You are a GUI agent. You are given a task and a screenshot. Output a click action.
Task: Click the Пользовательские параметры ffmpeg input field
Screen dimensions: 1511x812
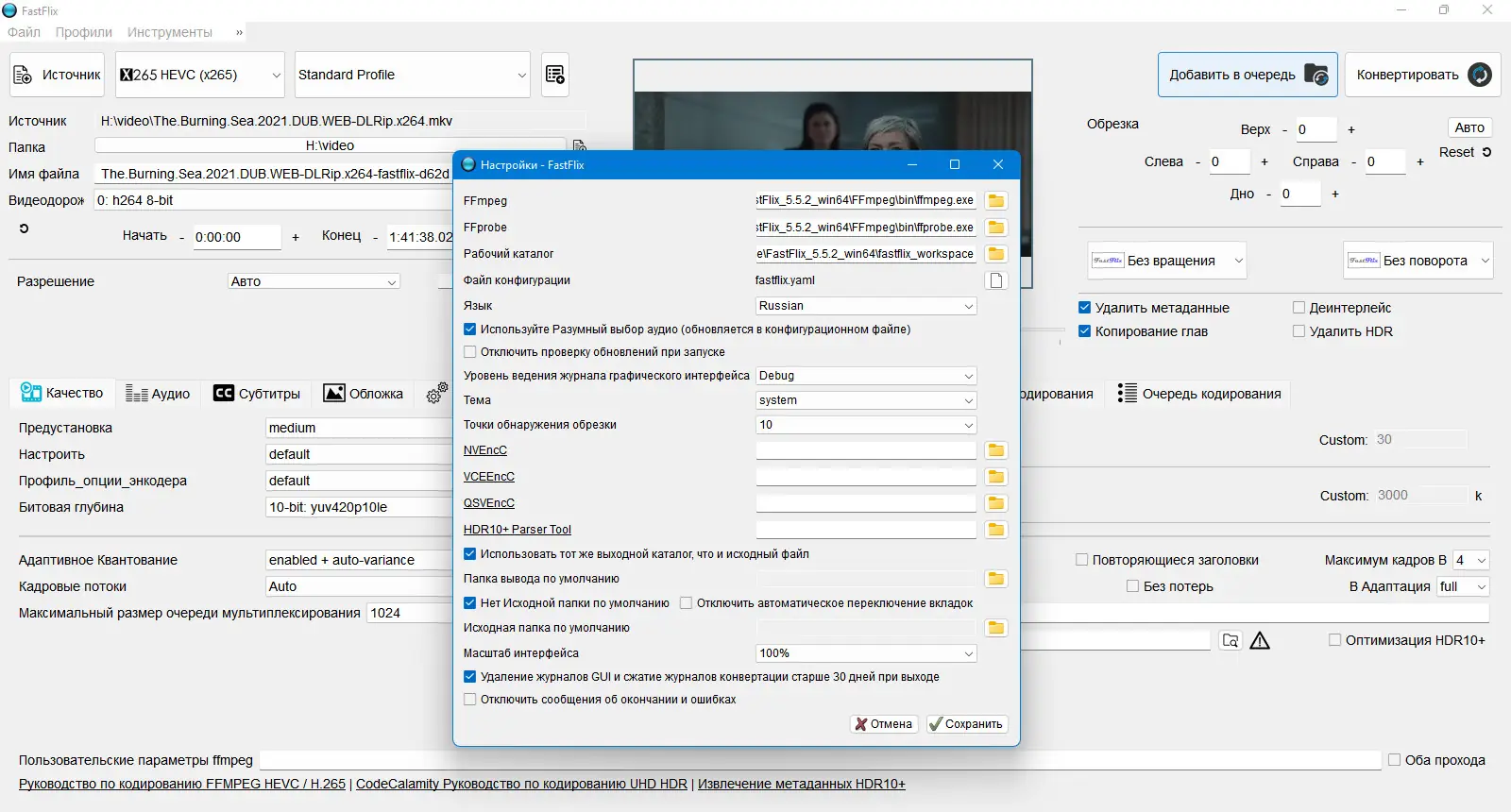tap(820, 760)
